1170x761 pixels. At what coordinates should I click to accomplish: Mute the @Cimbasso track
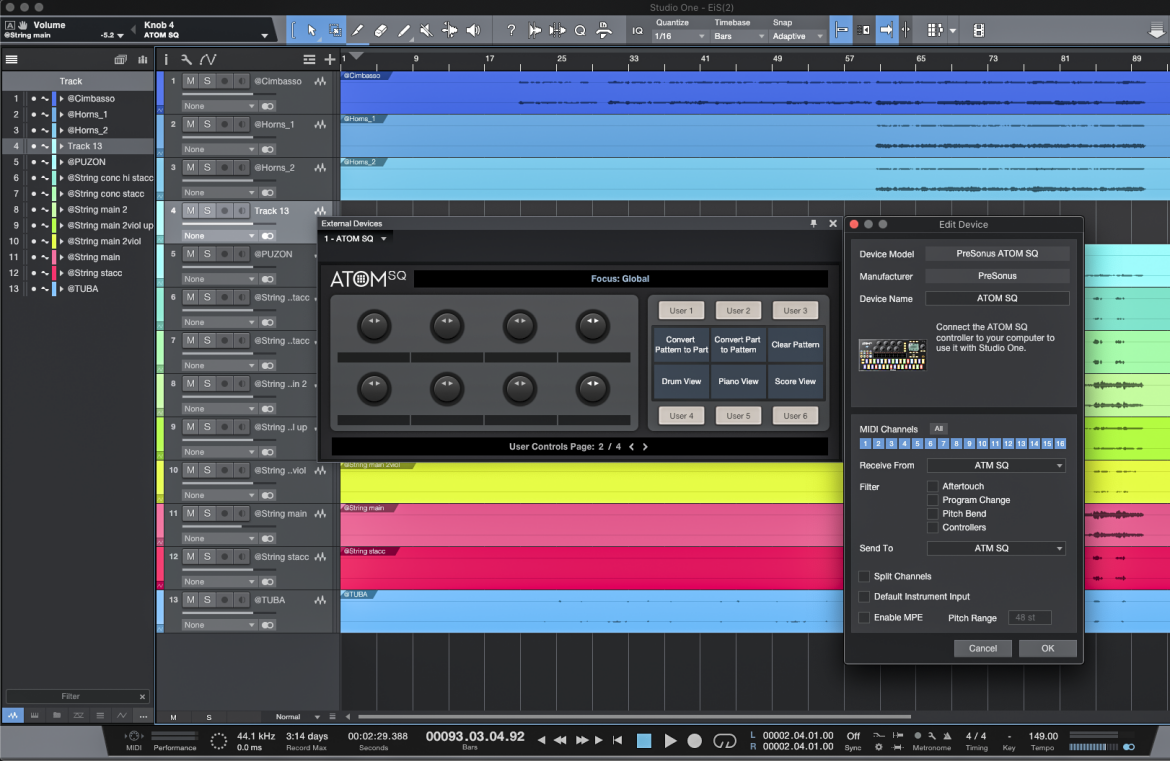(x=190, y=81)
